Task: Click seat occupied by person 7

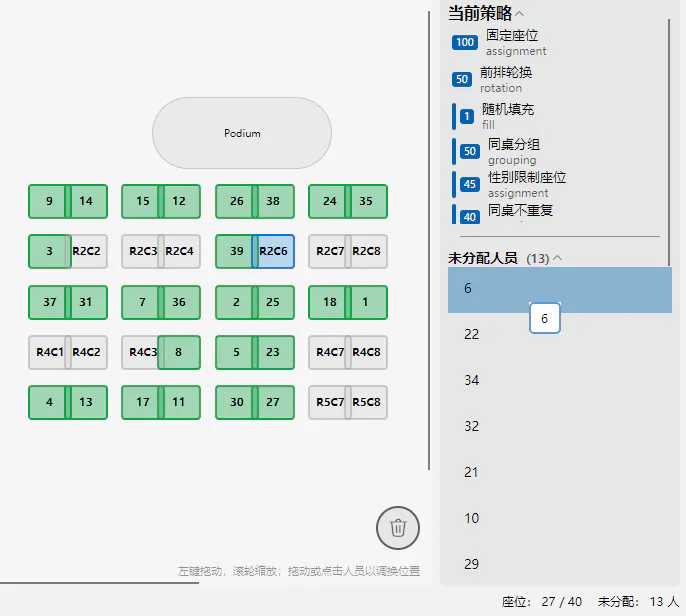Action: point(143,302)
